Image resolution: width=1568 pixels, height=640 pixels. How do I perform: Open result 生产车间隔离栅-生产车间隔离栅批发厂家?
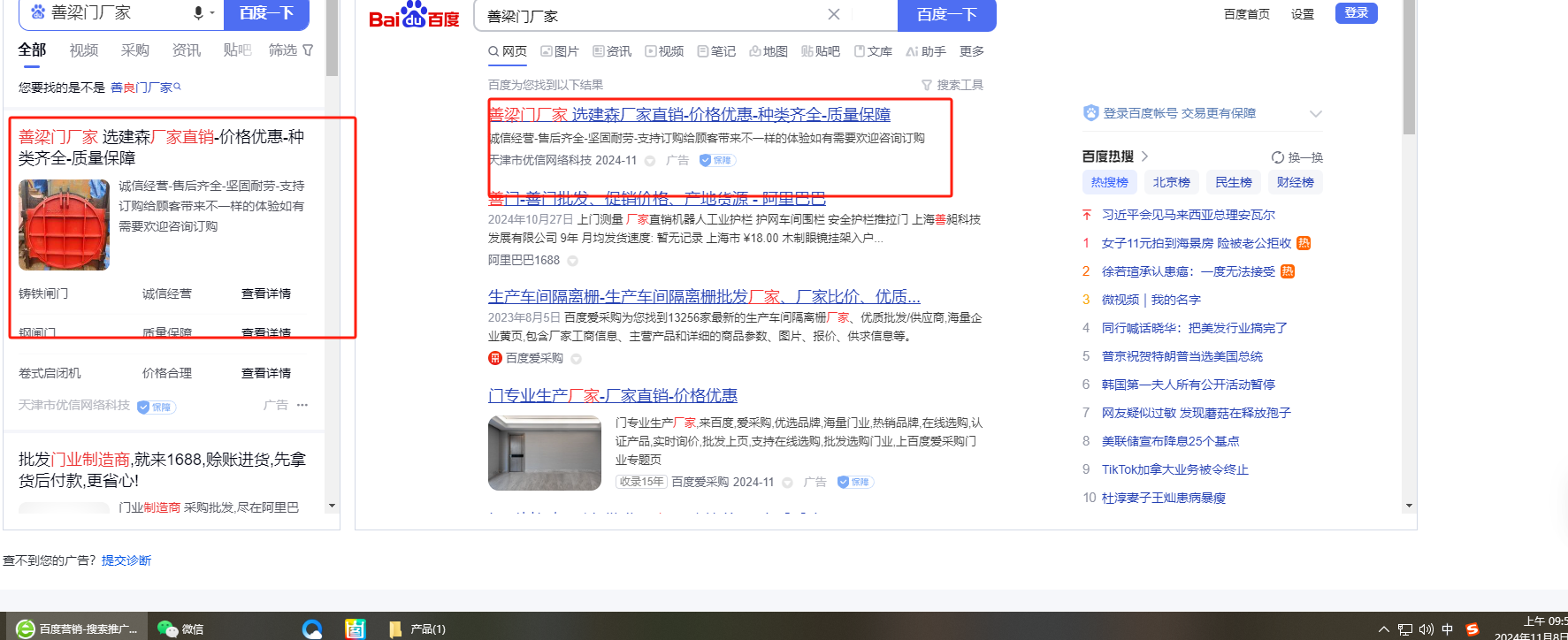click(x=704, y=296)
